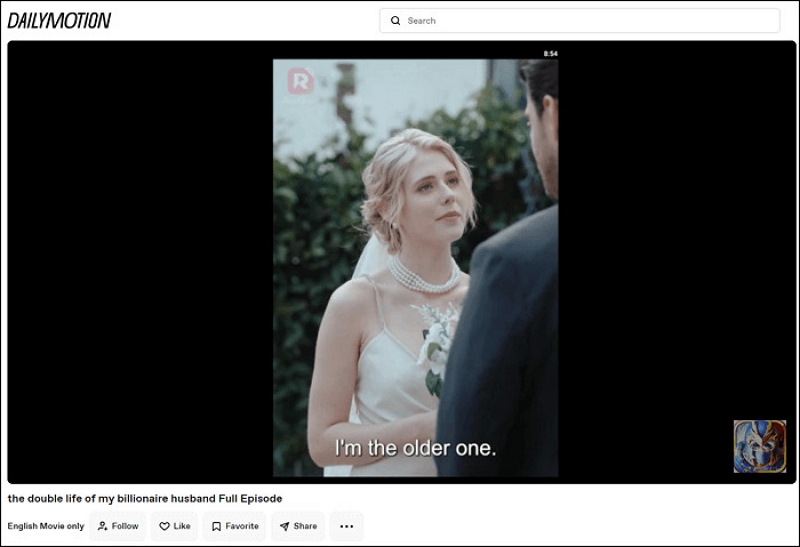Like this video with the heart button
Image resolution: width=800 pixels, height=547 pixels.
[174, 526]
